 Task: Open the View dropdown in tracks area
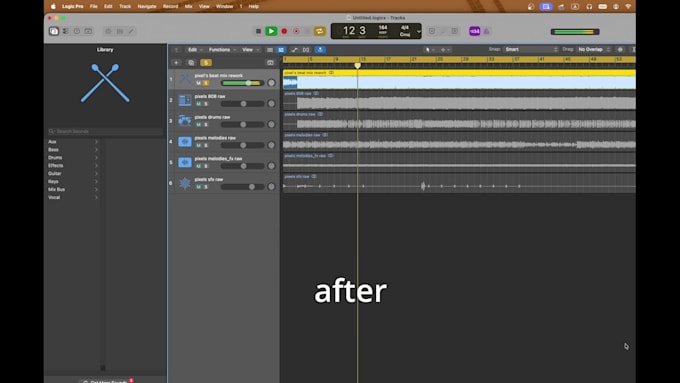pos(251,50)
